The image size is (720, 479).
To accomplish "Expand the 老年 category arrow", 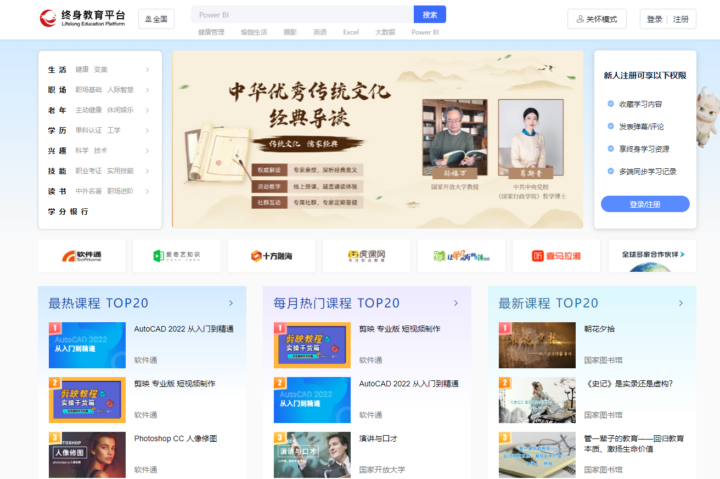I will [x=147, y=110].
